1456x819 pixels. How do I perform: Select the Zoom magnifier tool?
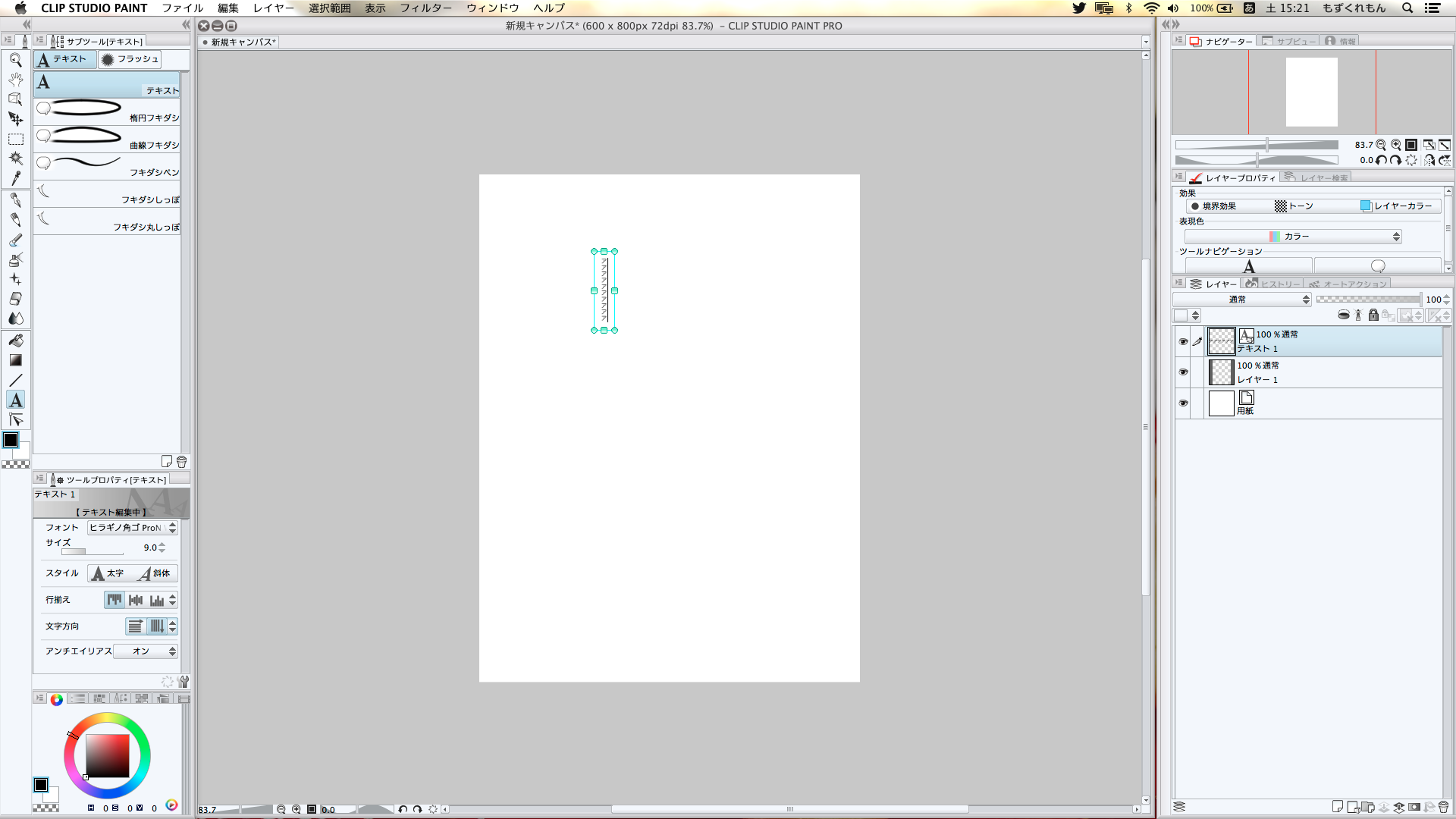(15, 60)
